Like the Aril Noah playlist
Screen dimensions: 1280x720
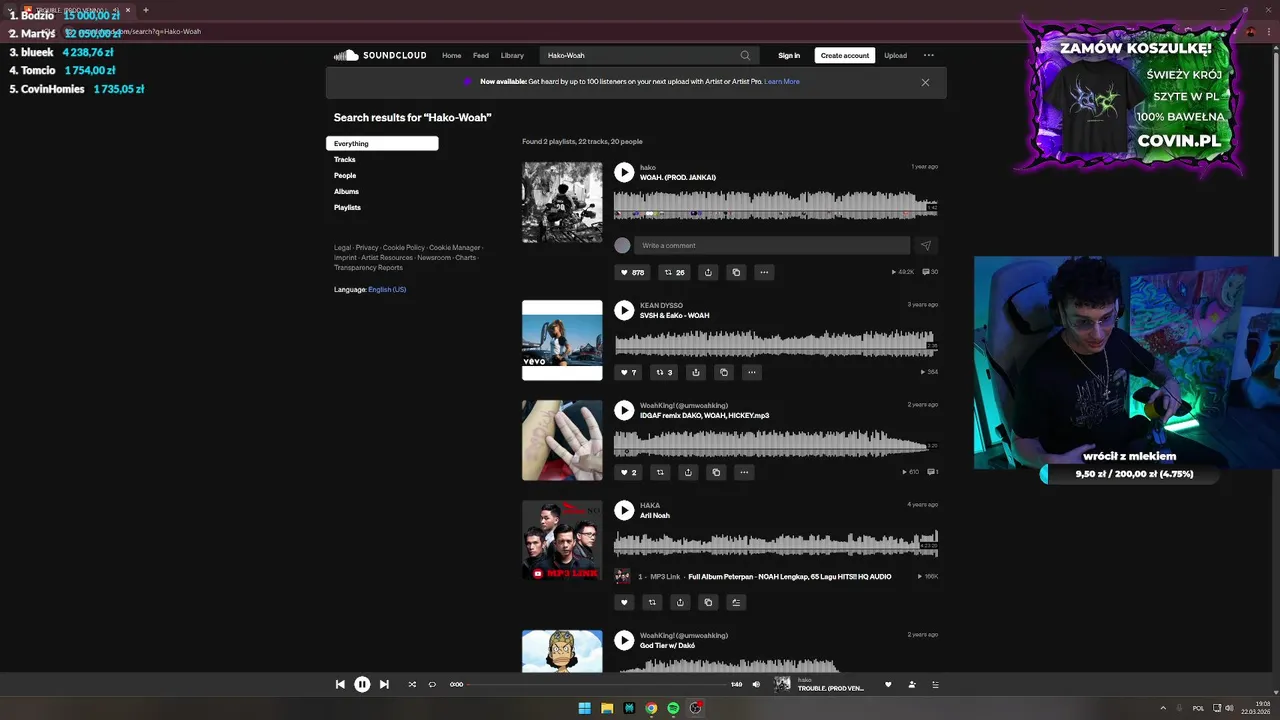[x=625, y=602]
